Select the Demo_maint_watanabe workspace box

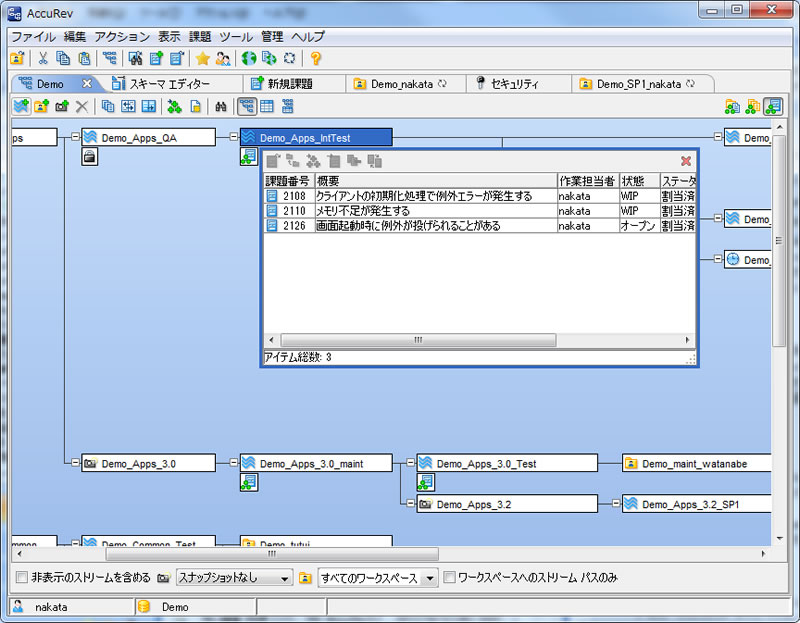(x=696, y=463)
